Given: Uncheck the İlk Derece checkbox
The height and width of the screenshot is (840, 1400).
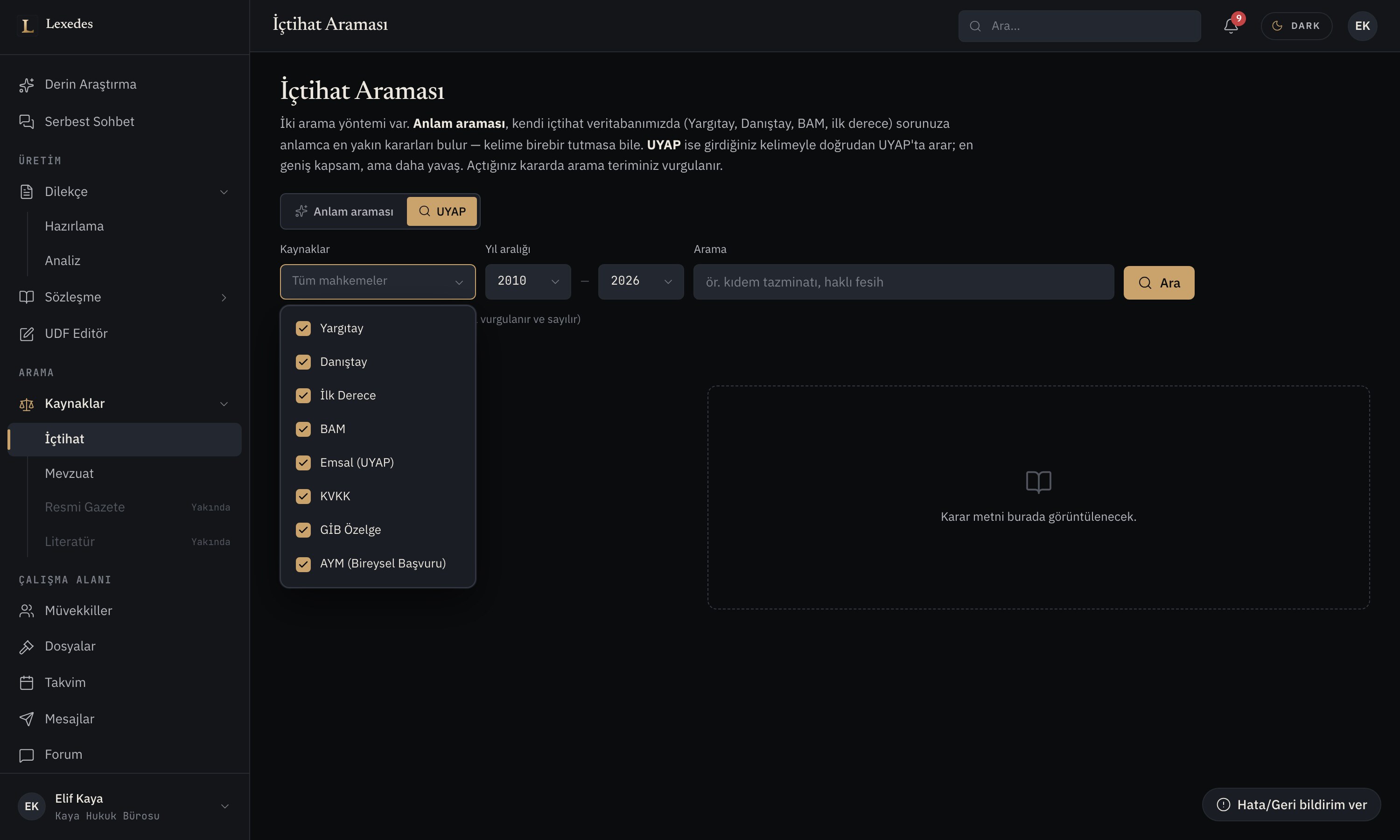Looking at the screenshot, I should pos(303,396).
